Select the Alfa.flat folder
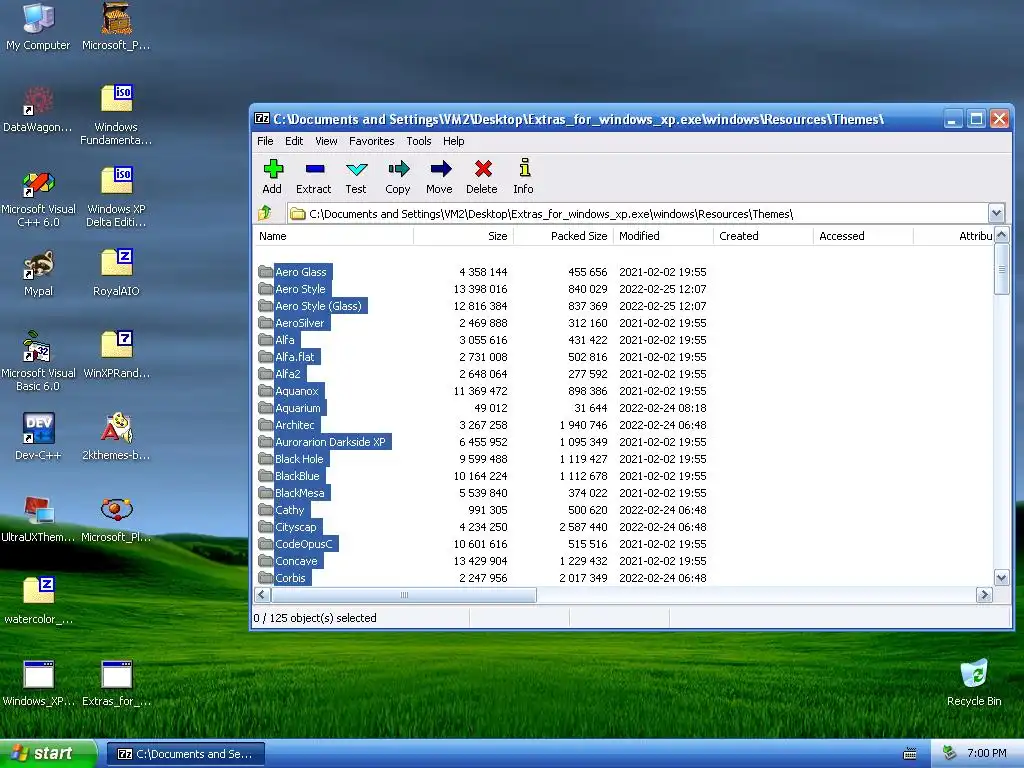Image resolution: width=1024 pixels, height=768 pixels. click(289, 357)
